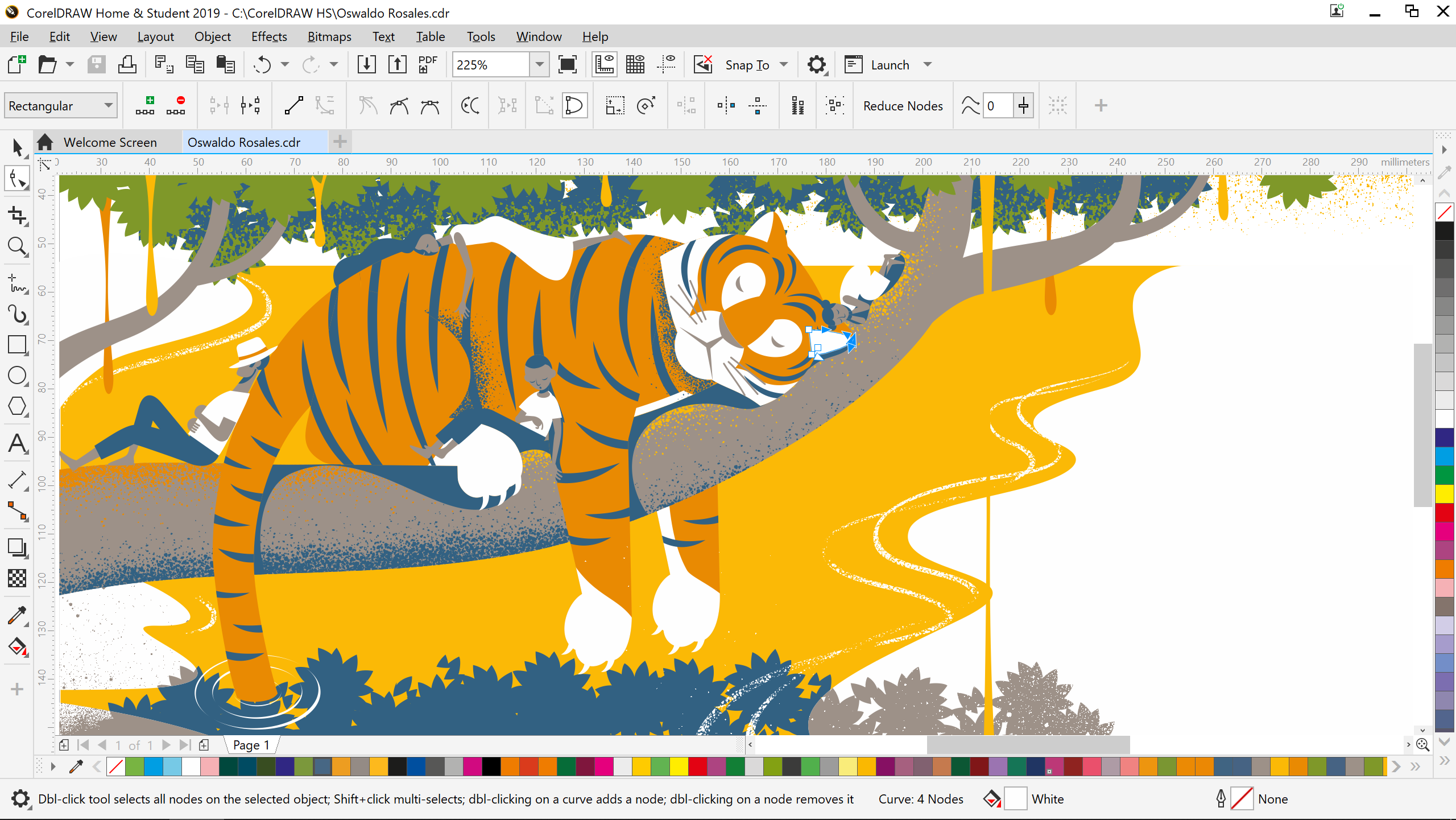Click the Welcome Screen tab

coord(109,142)
